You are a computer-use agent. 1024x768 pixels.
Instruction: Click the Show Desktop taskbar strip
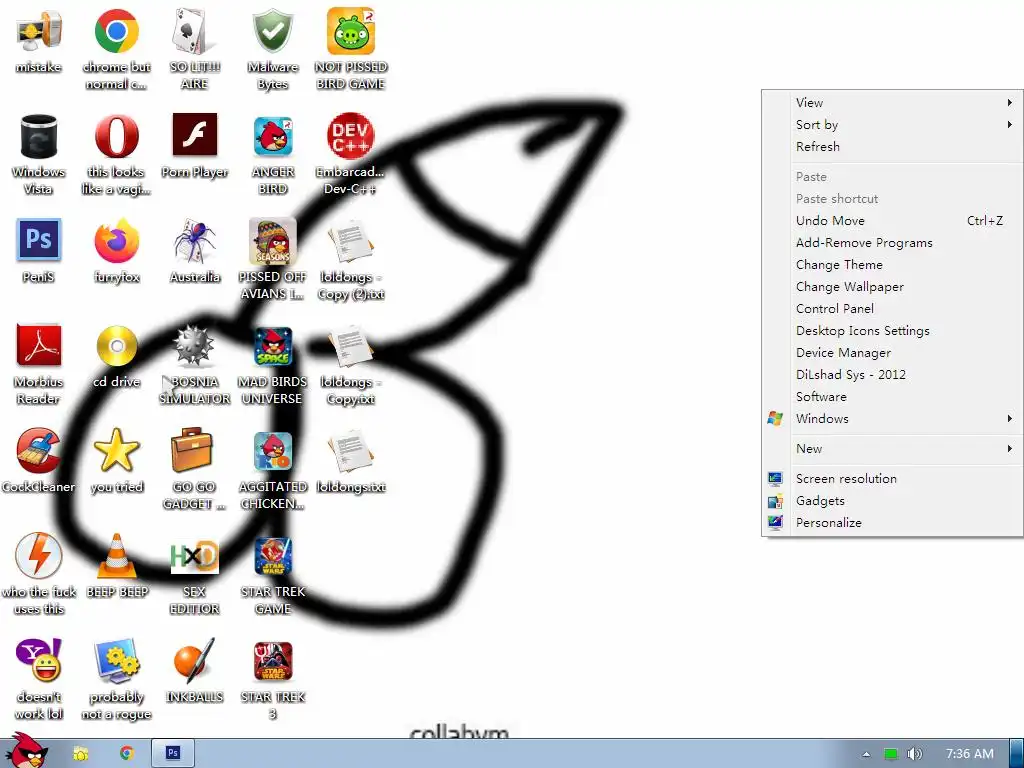[x=1017, y=754]
